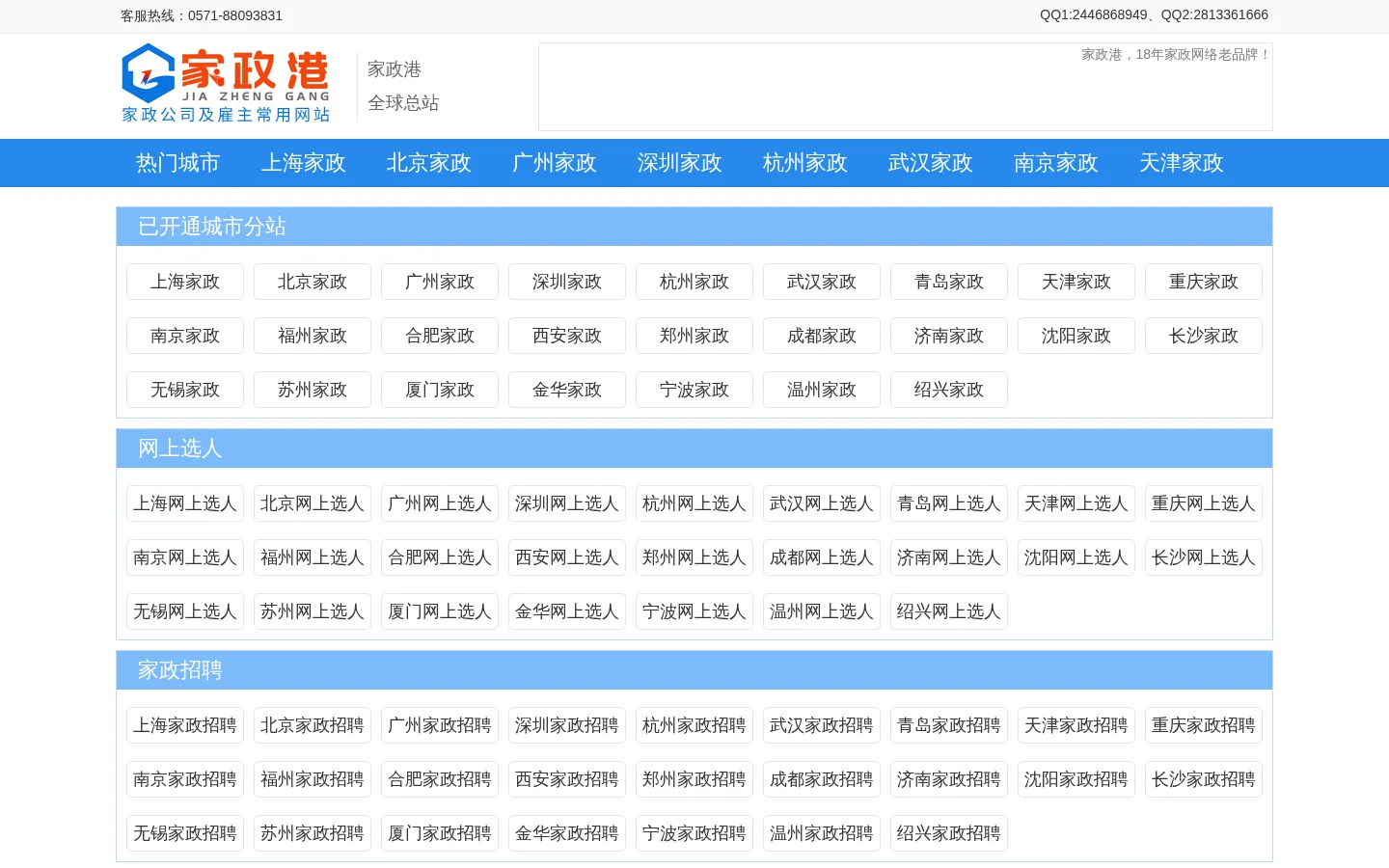Image resolution: width=1389 pixels, height=868 pixels.
Task: Click the 全球总站 text beside logo
Action: 403,103
